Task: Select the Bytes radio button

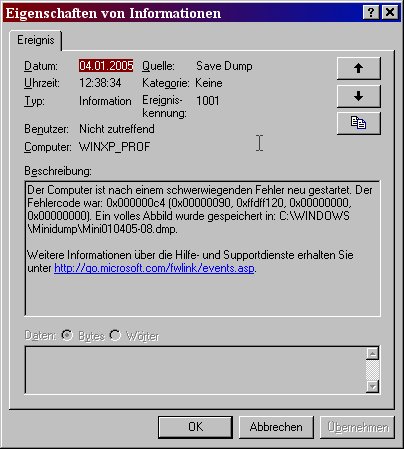Action: click(67, 335)
